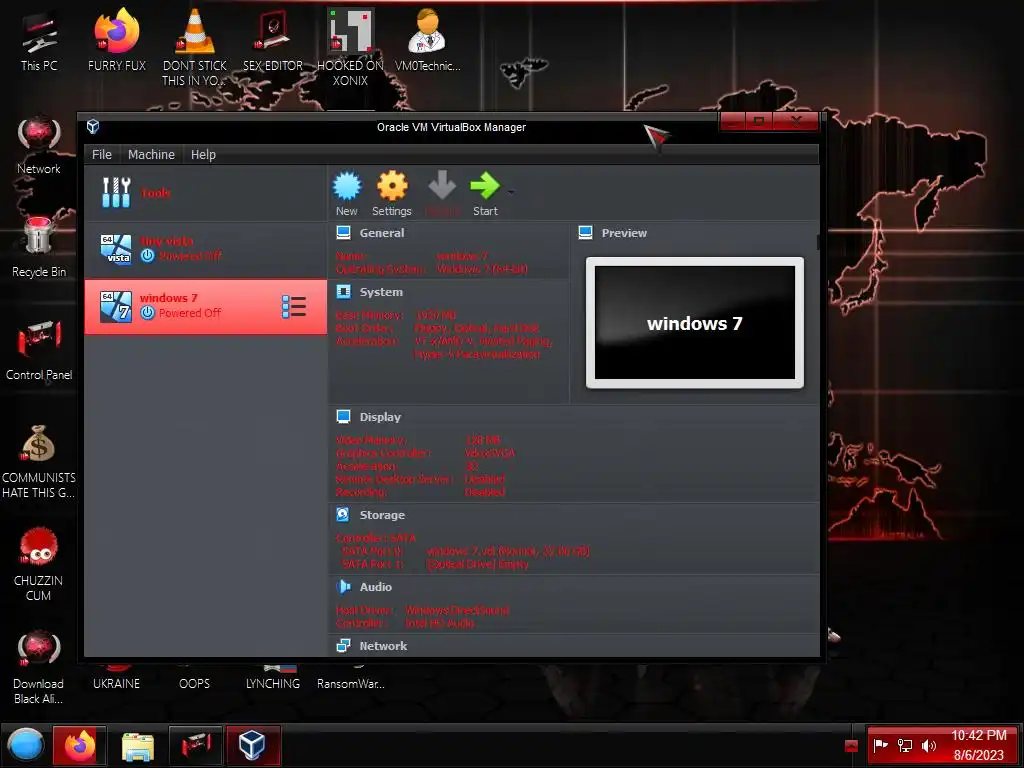Click the Audio section header
Screen dimensions: 1024x768
click(x=376, y=587)
